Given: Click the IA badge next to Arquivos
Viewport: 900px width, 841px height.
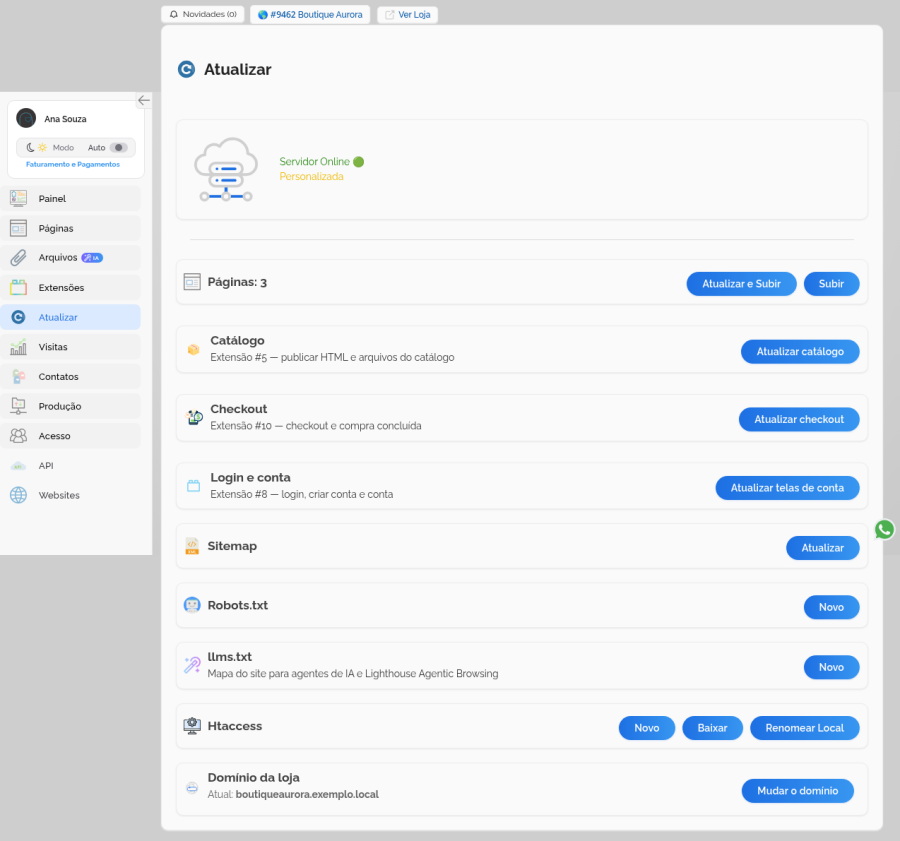Looking at the screenshot, I should 92,258.
